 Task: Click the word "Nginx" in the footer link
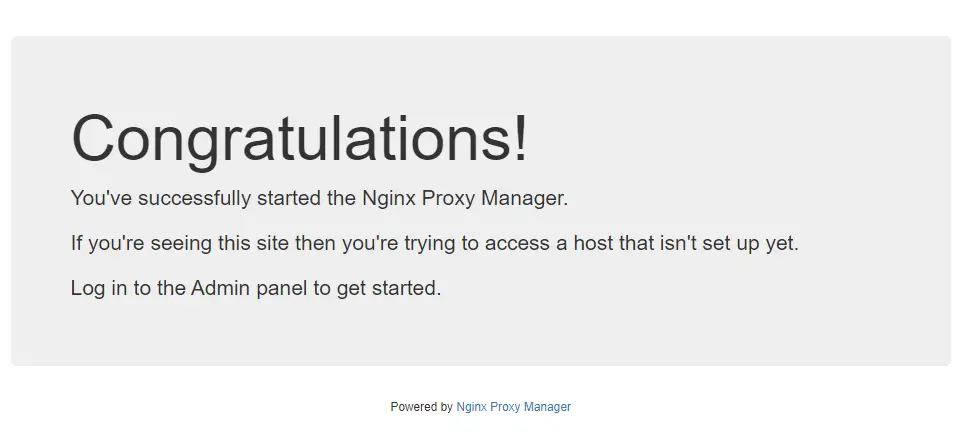tap(472, 407)
